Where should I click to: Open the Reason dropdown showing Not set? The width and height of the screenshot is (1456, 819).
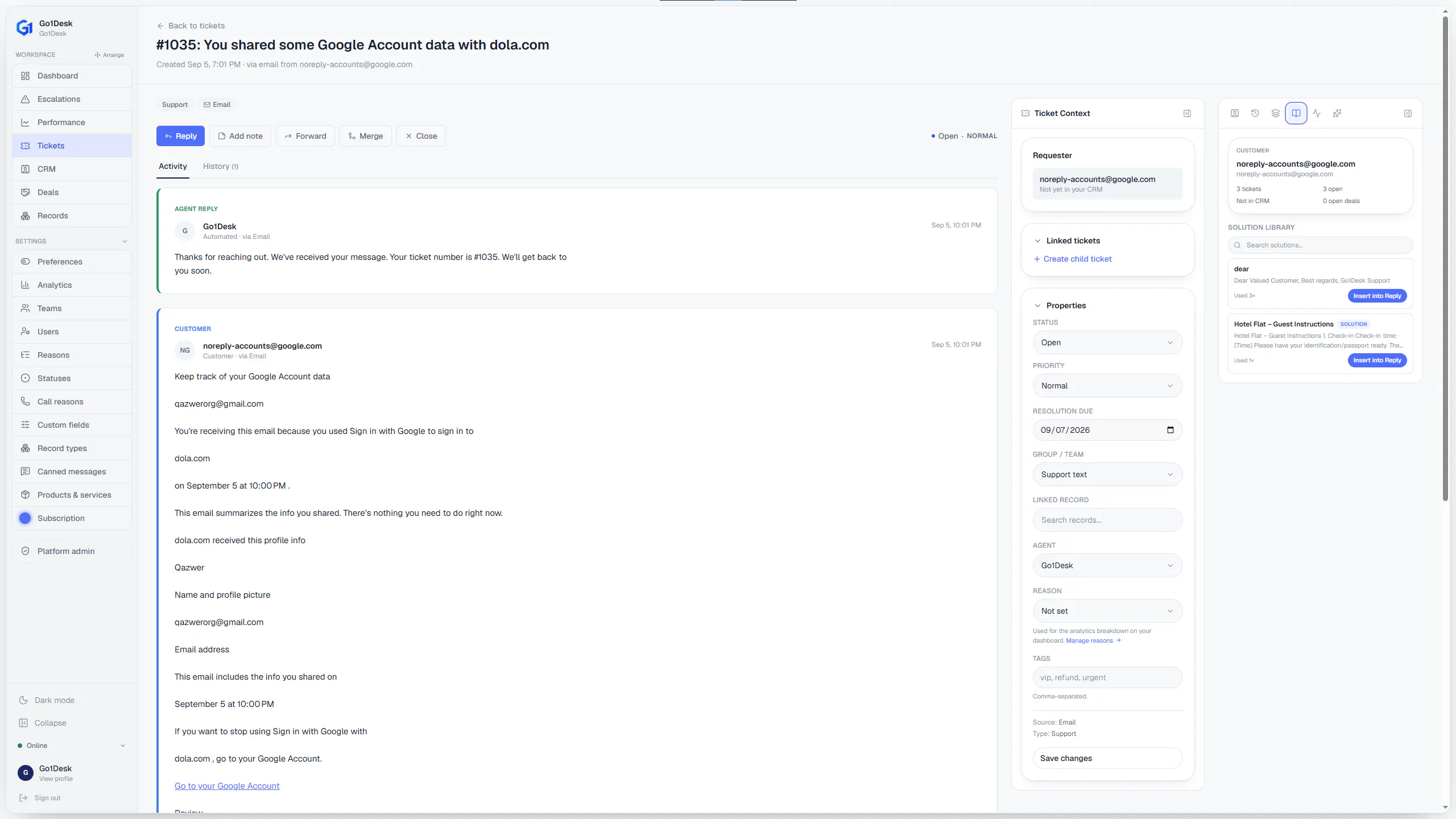coord(1107,611)
